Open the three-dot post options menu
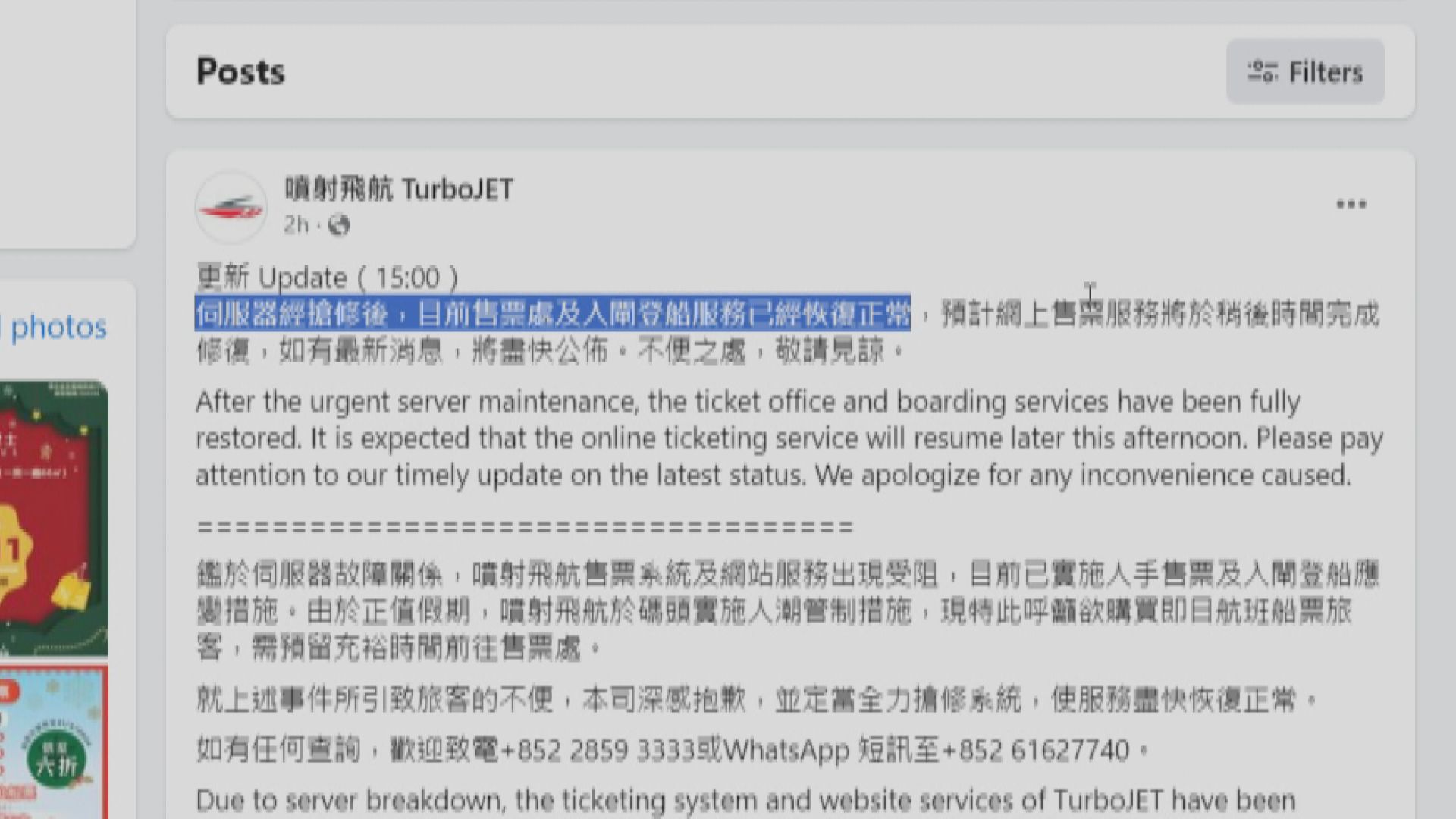 pyautogui.click(x=1351, y=204)
